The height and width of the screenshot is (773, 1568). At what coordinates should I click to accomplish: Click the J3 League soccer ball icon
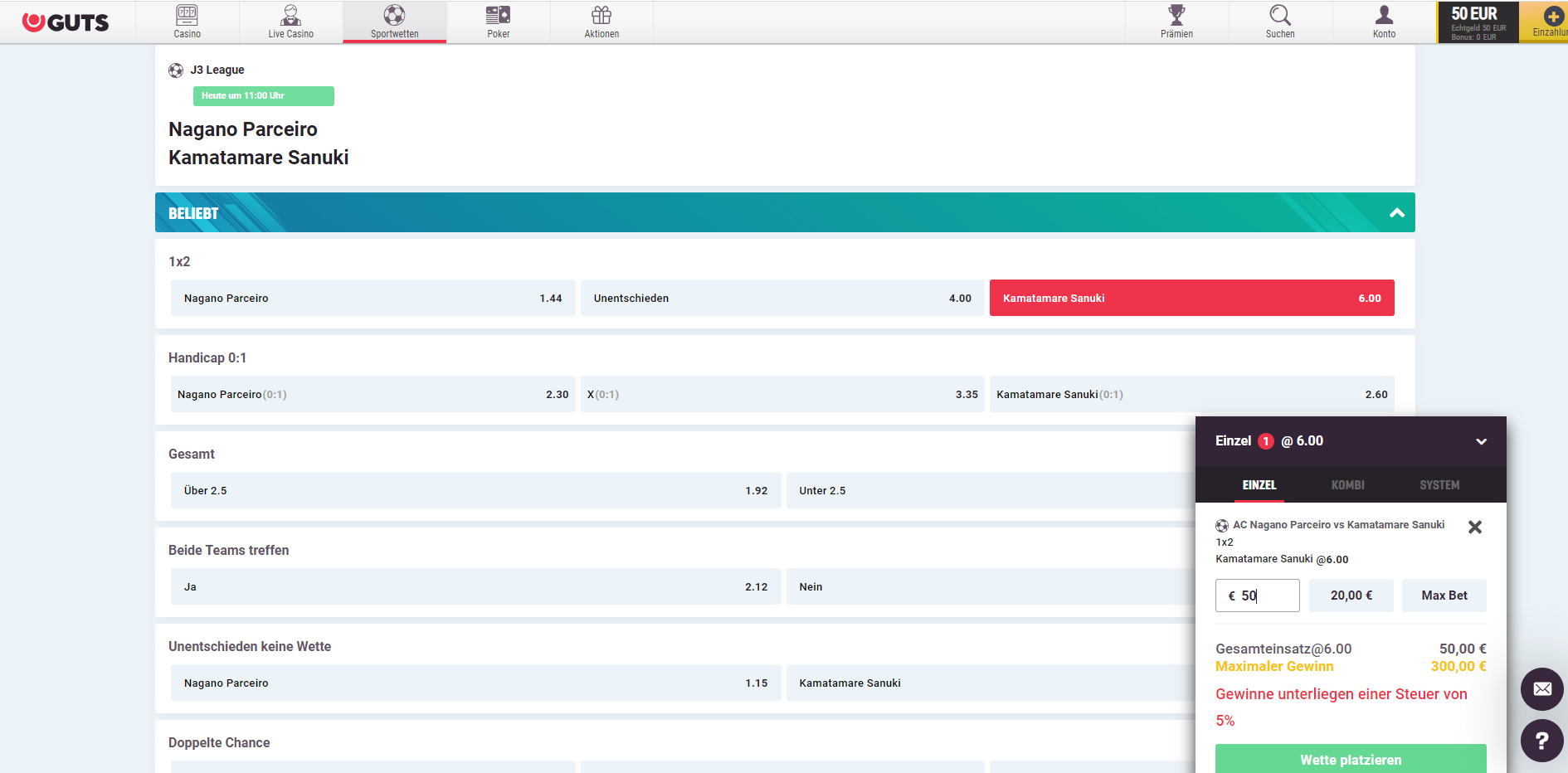coord(176,70)
